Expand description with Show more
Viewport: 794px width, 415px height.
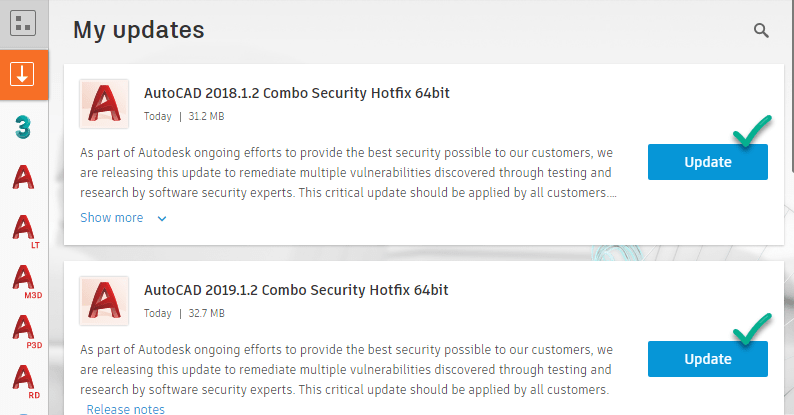pos(112,218)
